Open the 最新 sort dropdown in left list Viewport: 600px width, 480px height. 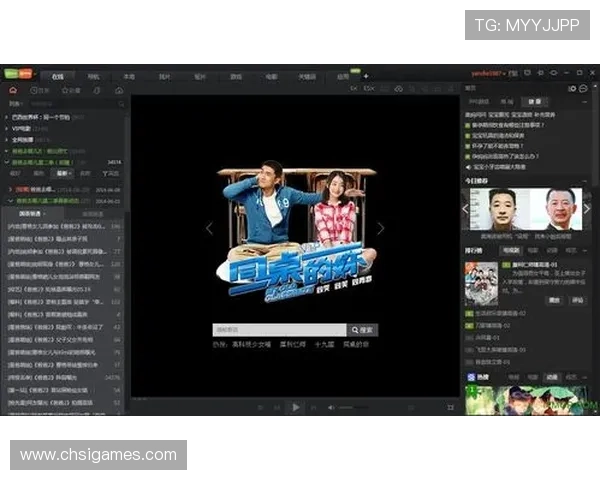62,173
